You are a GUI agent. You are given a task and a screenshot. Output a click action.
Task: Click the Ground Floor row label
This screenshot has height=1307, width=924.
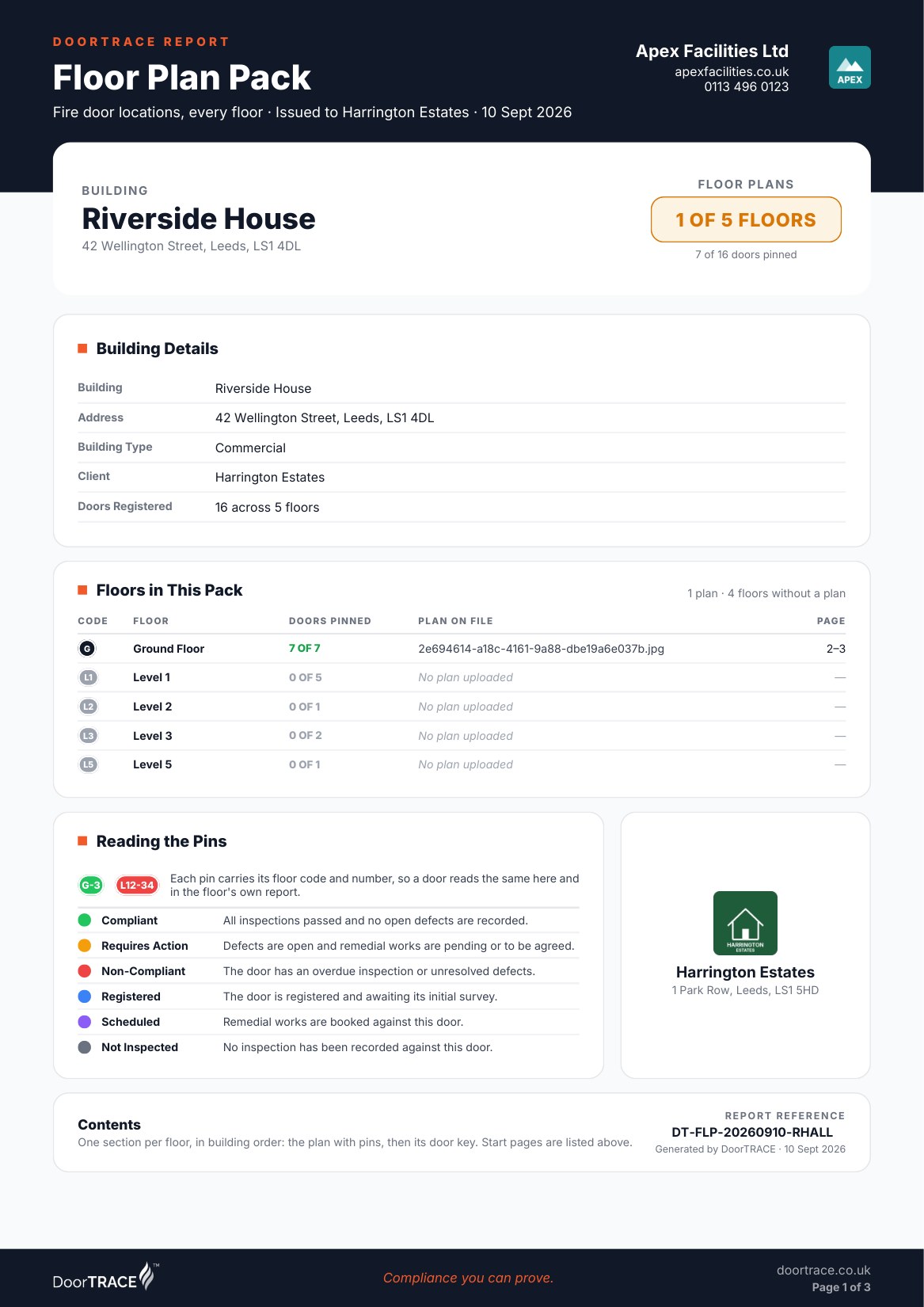pos(169,649)
